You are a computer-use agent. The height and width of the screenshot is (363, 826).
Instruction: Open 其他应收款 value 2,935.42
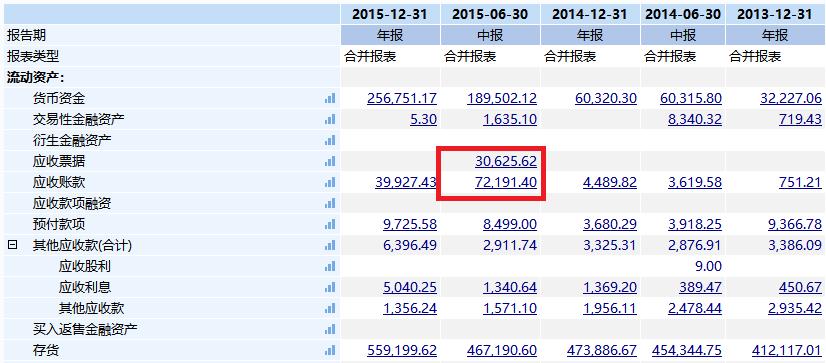coord(795,309)
